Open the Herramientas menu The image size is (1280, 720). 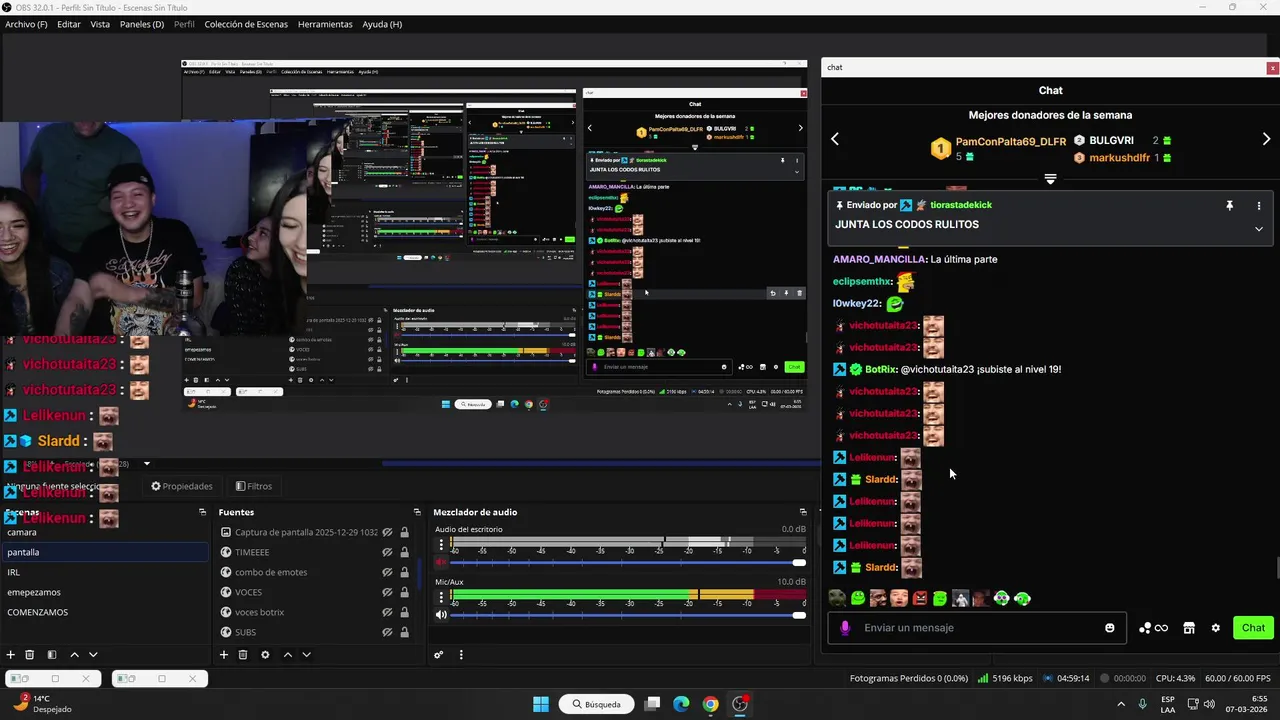[x=325, y=24]
